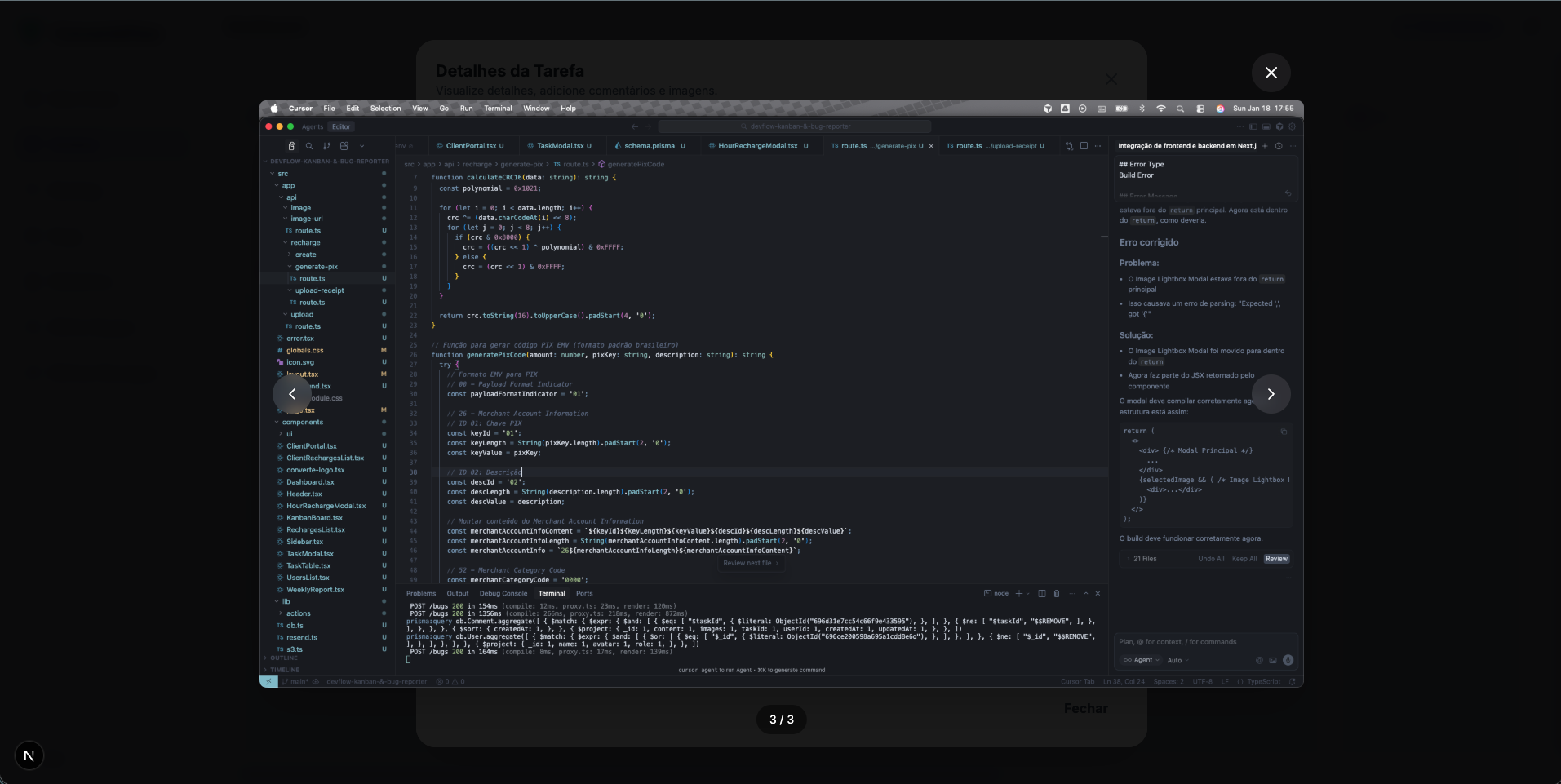Screen dimensions: 1561x784
Task: Collapse the components folder in the explorer
Action: (x=302, y=423)
